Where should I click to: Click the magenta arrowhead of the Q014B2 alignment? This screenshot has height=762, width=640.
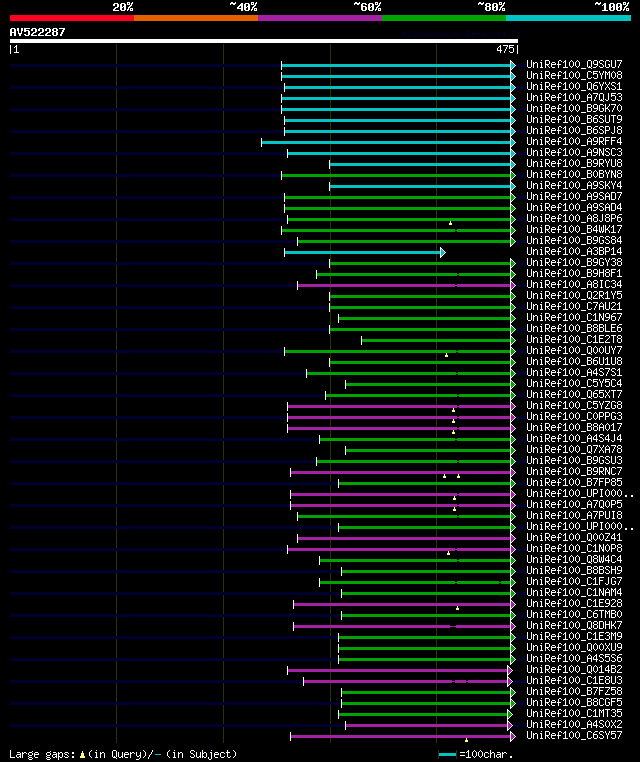tap(510, 671)
